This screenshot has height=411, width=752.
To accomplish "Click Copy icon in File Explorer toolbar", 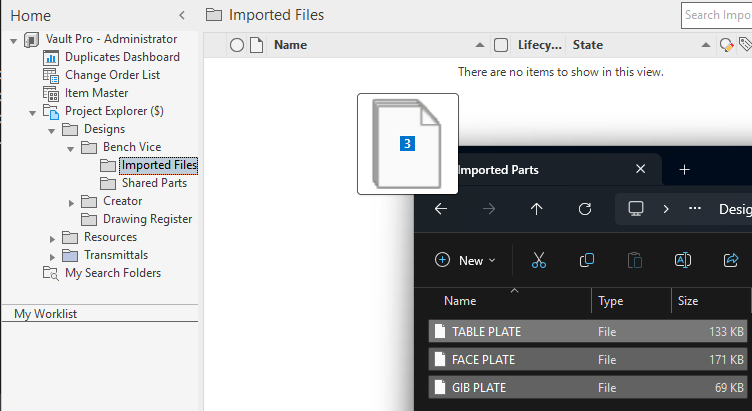I will 587,260.
